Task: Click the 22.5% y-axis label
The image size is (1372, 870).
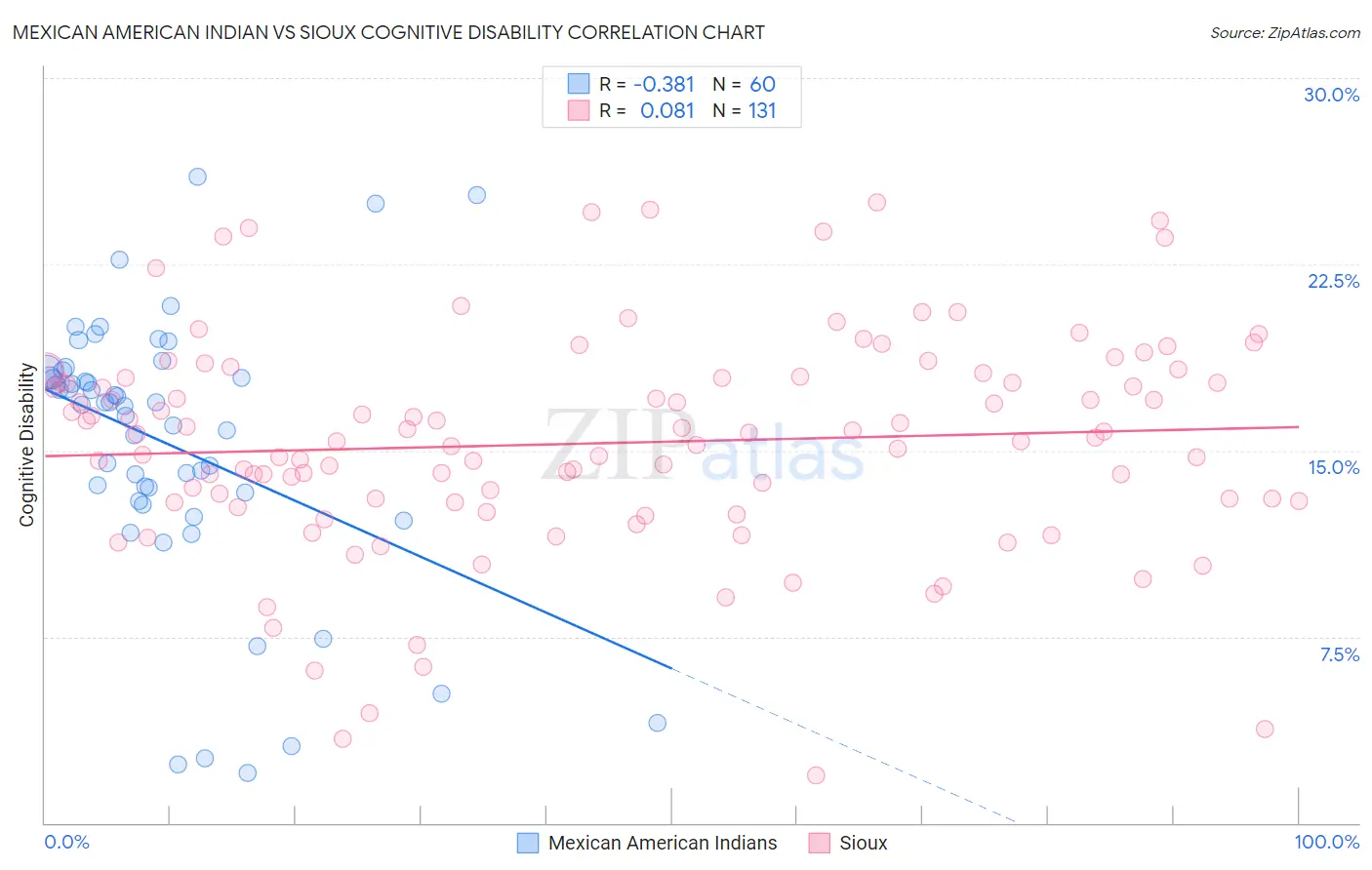Action: click(1333, 281)
